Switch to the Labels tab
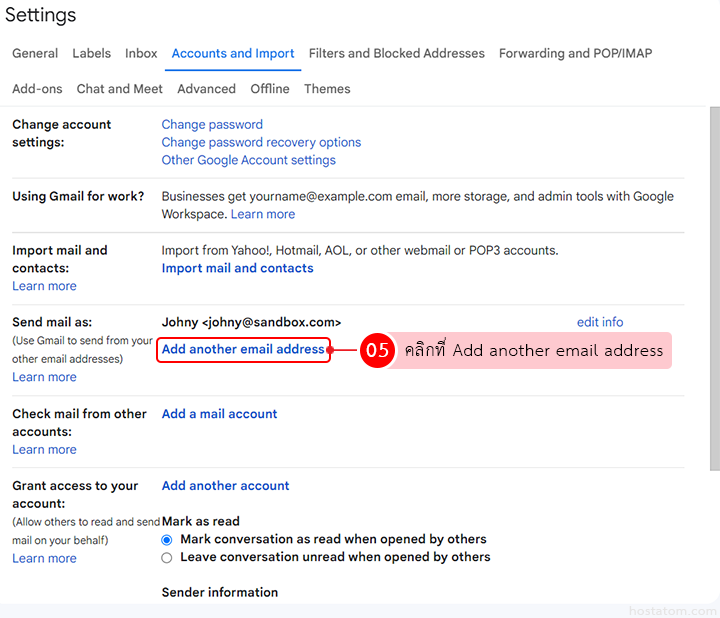Image resolution: width=720 pixels, height=618 pixels. coord(92,53)
